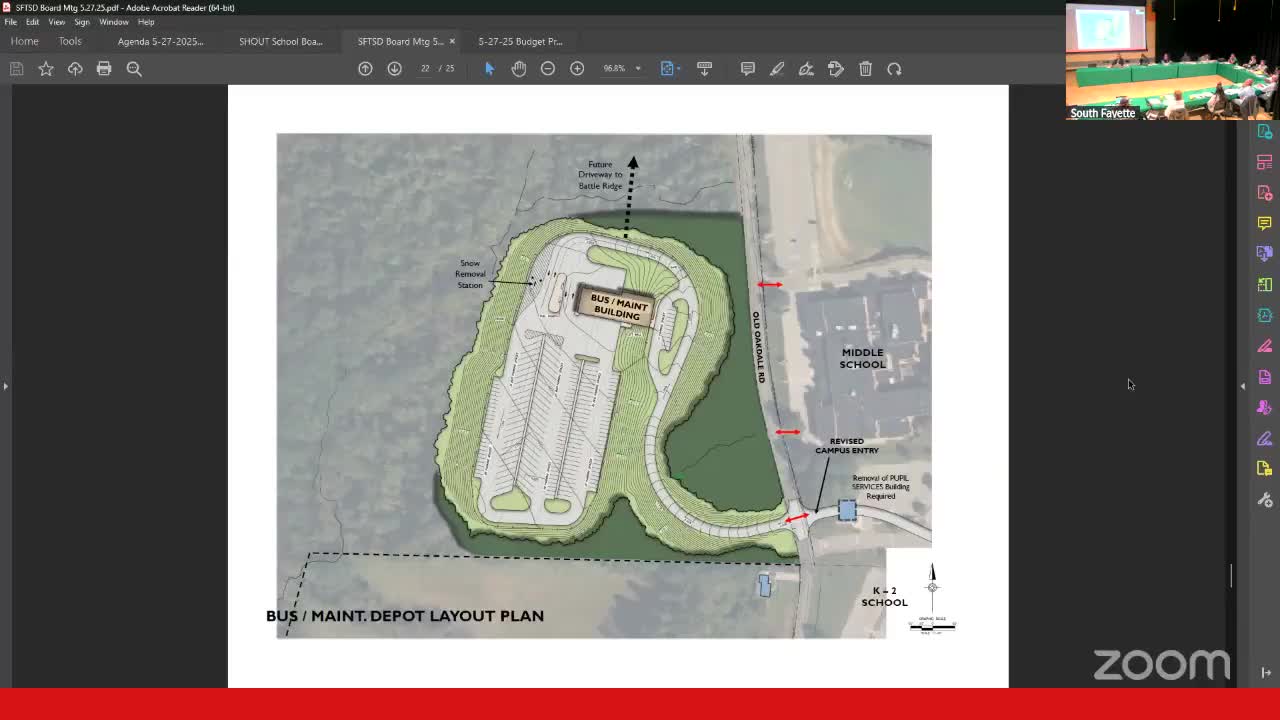Zoom out with the minus icon
This screenshot has height=720, width=1280.
548,68
